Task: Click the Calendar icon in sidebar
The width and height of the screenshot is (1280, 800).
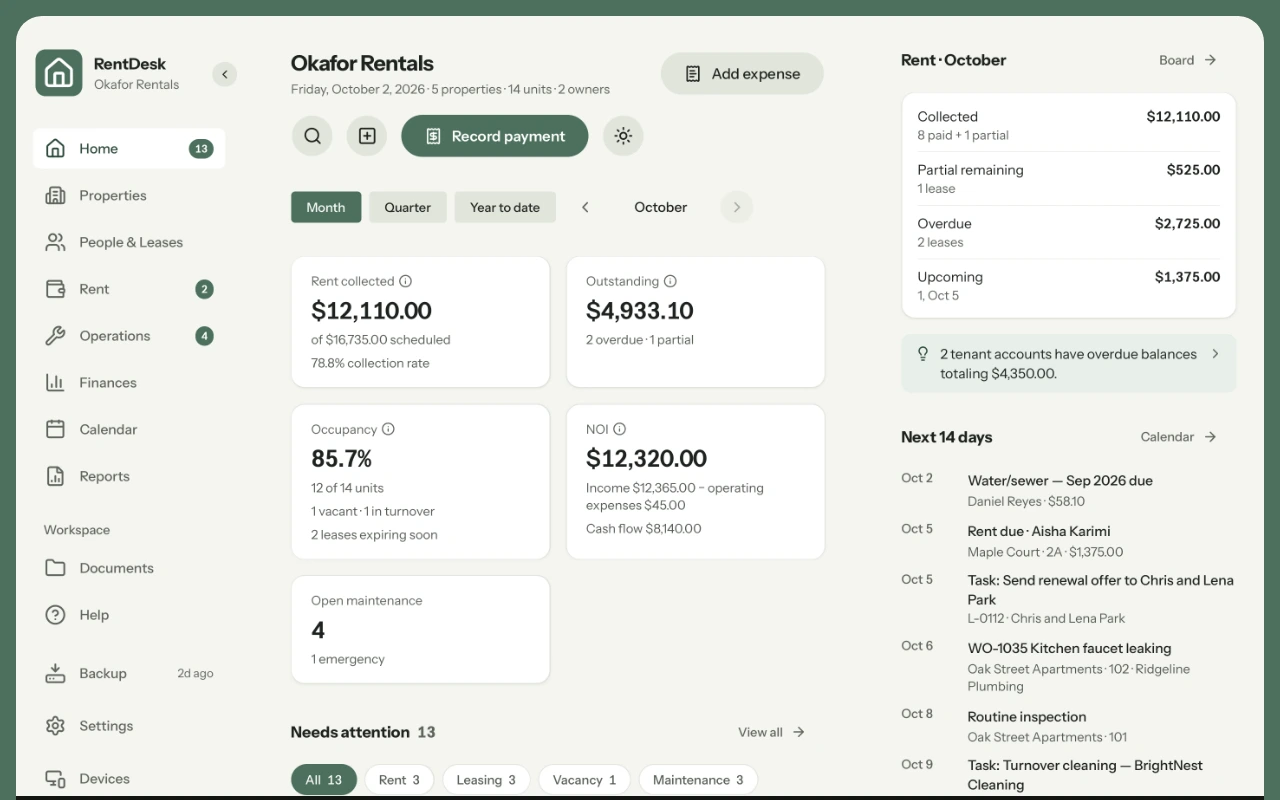Action: tap(55, 429)
